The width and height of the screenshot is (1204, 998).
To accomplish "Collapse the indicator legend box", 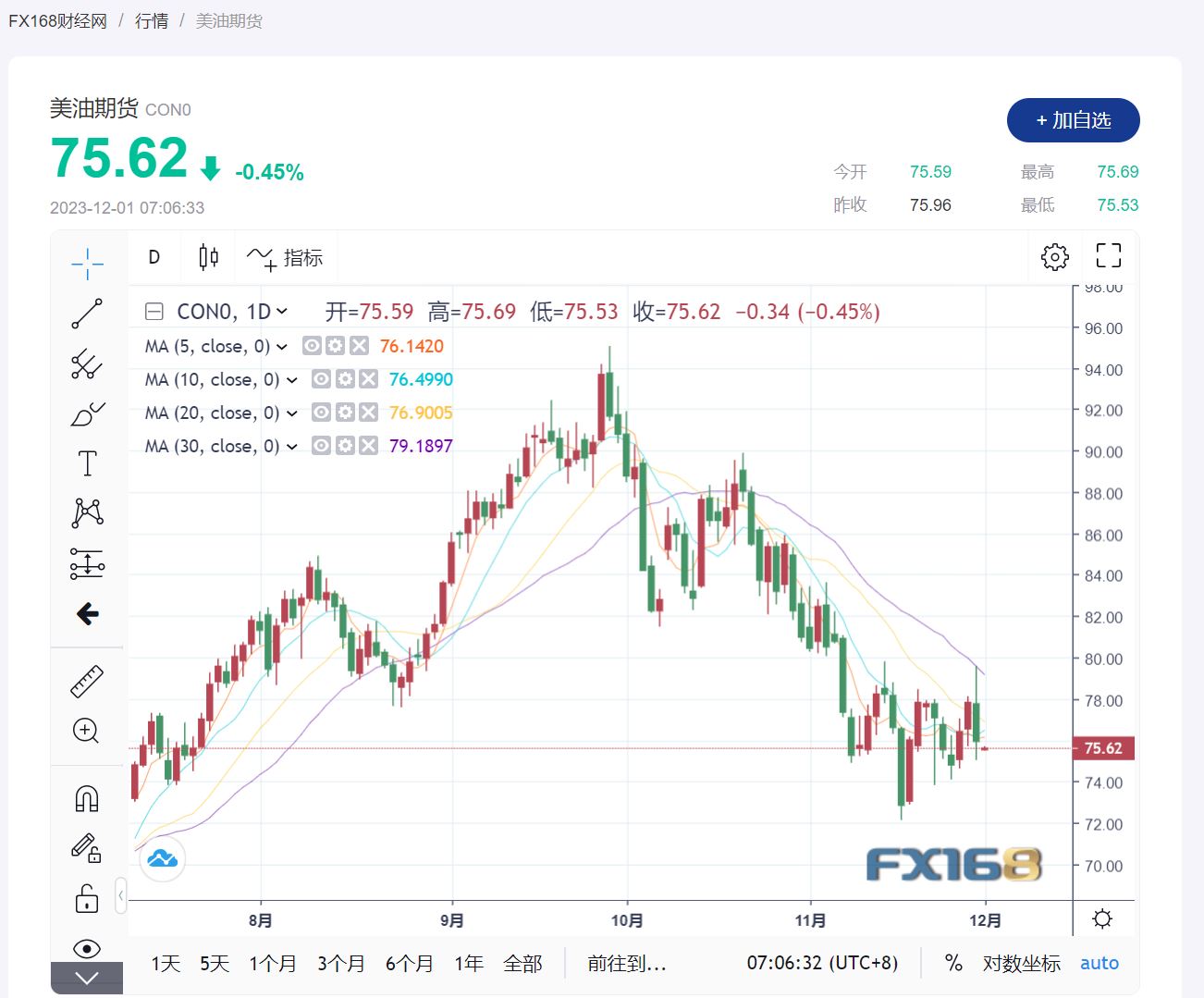I will pyautogui.click(x=154, y=312).
